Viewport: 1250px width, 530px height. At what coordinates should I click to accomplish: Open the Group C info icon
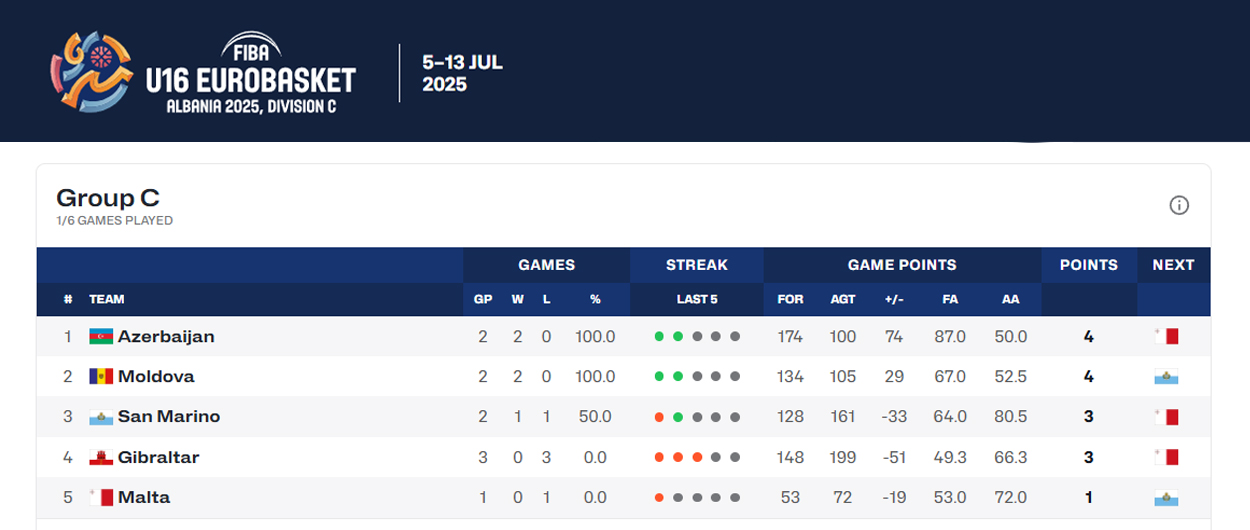point(1179,205)
